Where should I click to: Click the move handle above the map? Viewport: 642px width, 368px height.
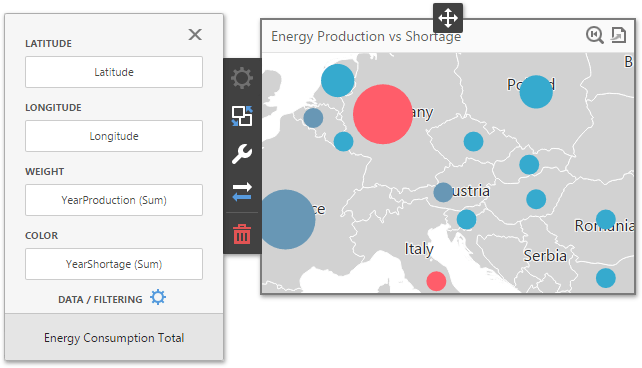click(448, 18)
